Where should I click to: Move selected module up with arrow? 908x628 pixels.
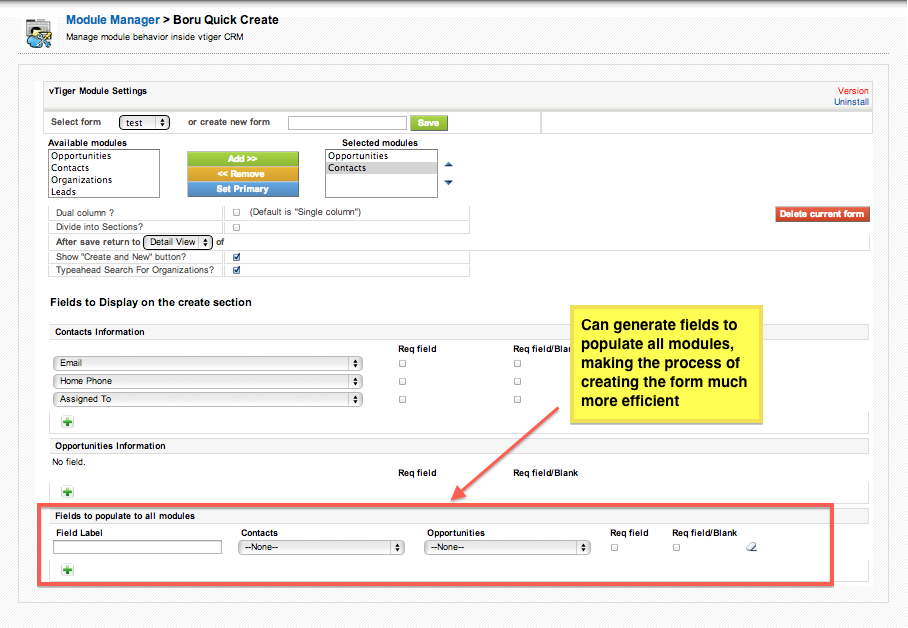pos(448,165)
